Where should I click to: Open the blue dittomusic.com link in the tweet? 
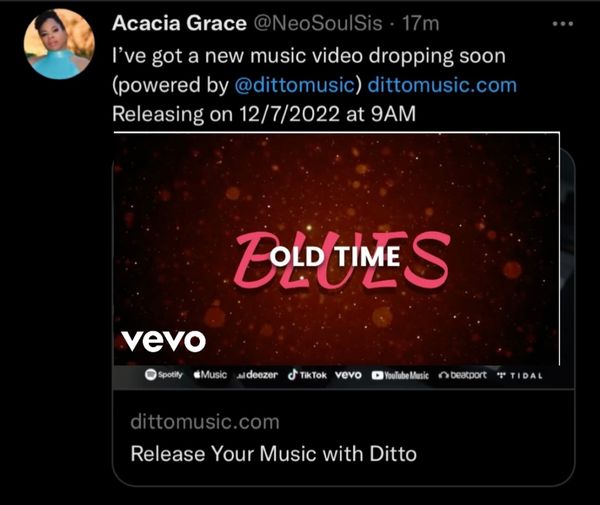coord(442,85)
